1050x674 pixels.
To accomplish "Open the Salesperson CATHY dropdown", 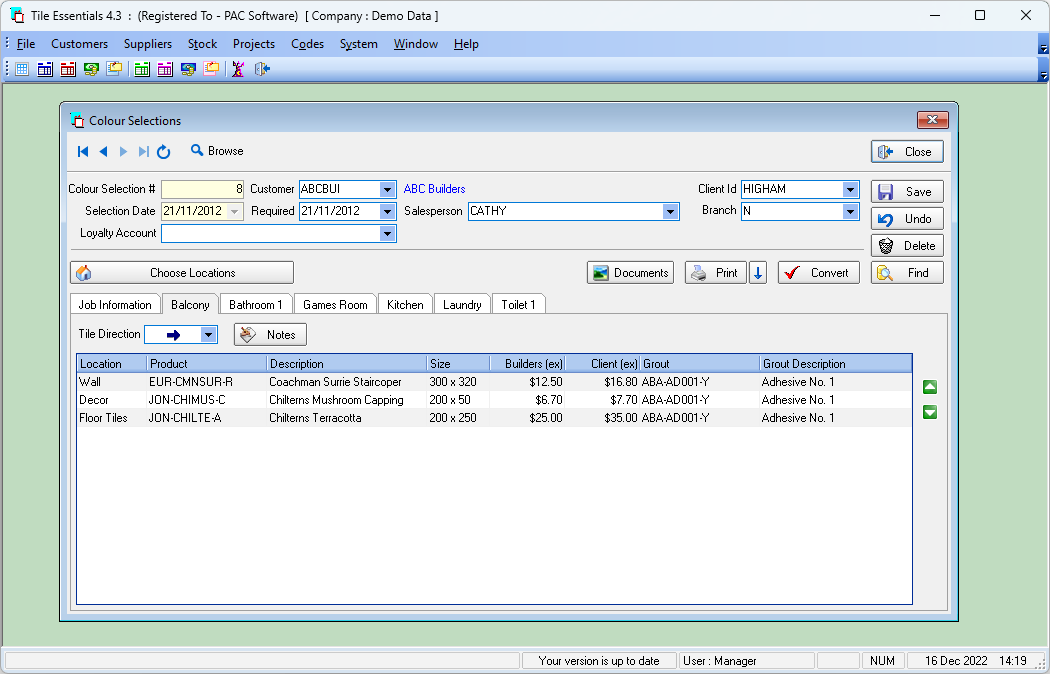I will click(670, 212).
